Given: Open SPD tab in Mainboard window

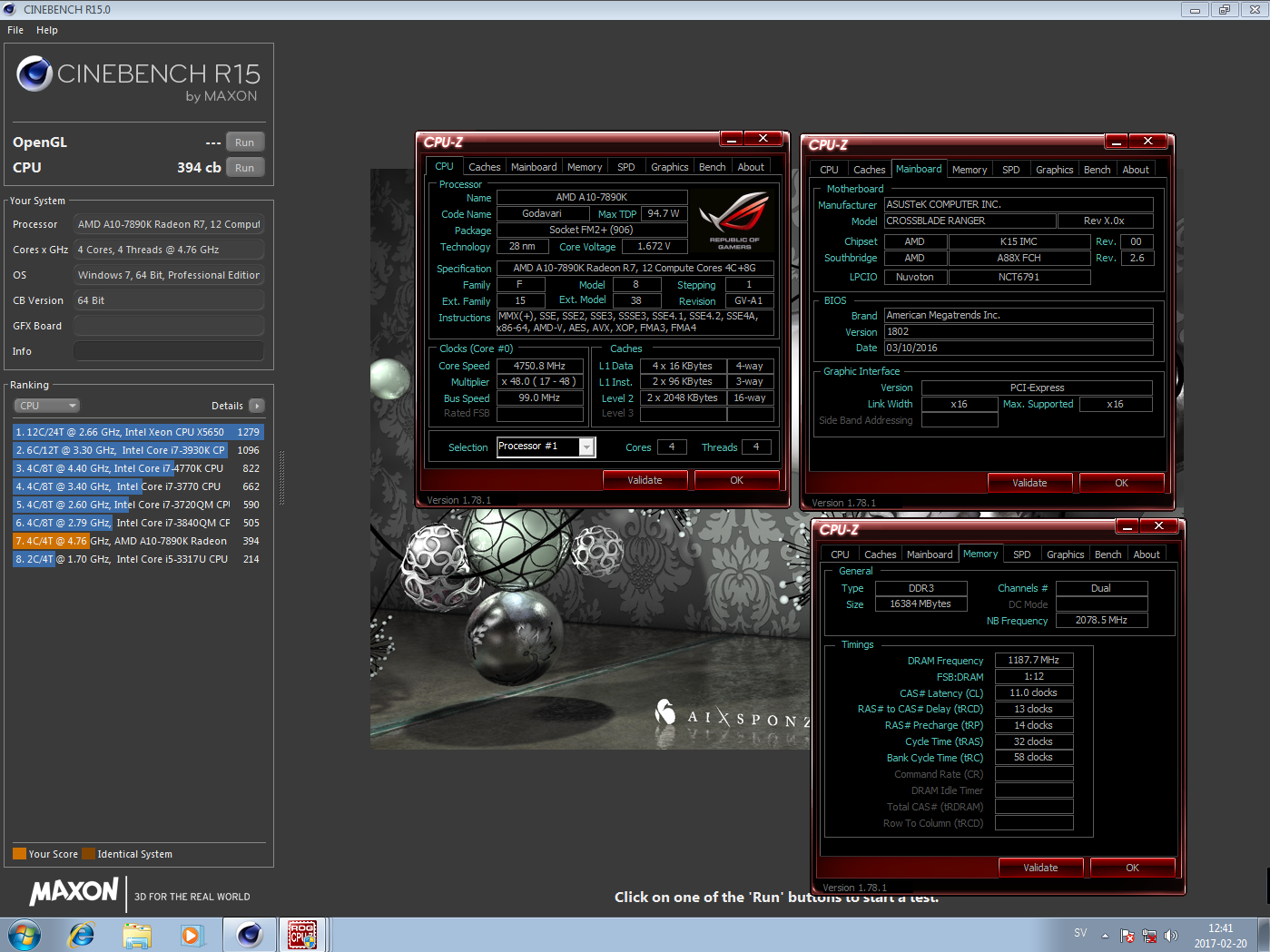Looking at the screenshot, I should [x=1010, y=170].
